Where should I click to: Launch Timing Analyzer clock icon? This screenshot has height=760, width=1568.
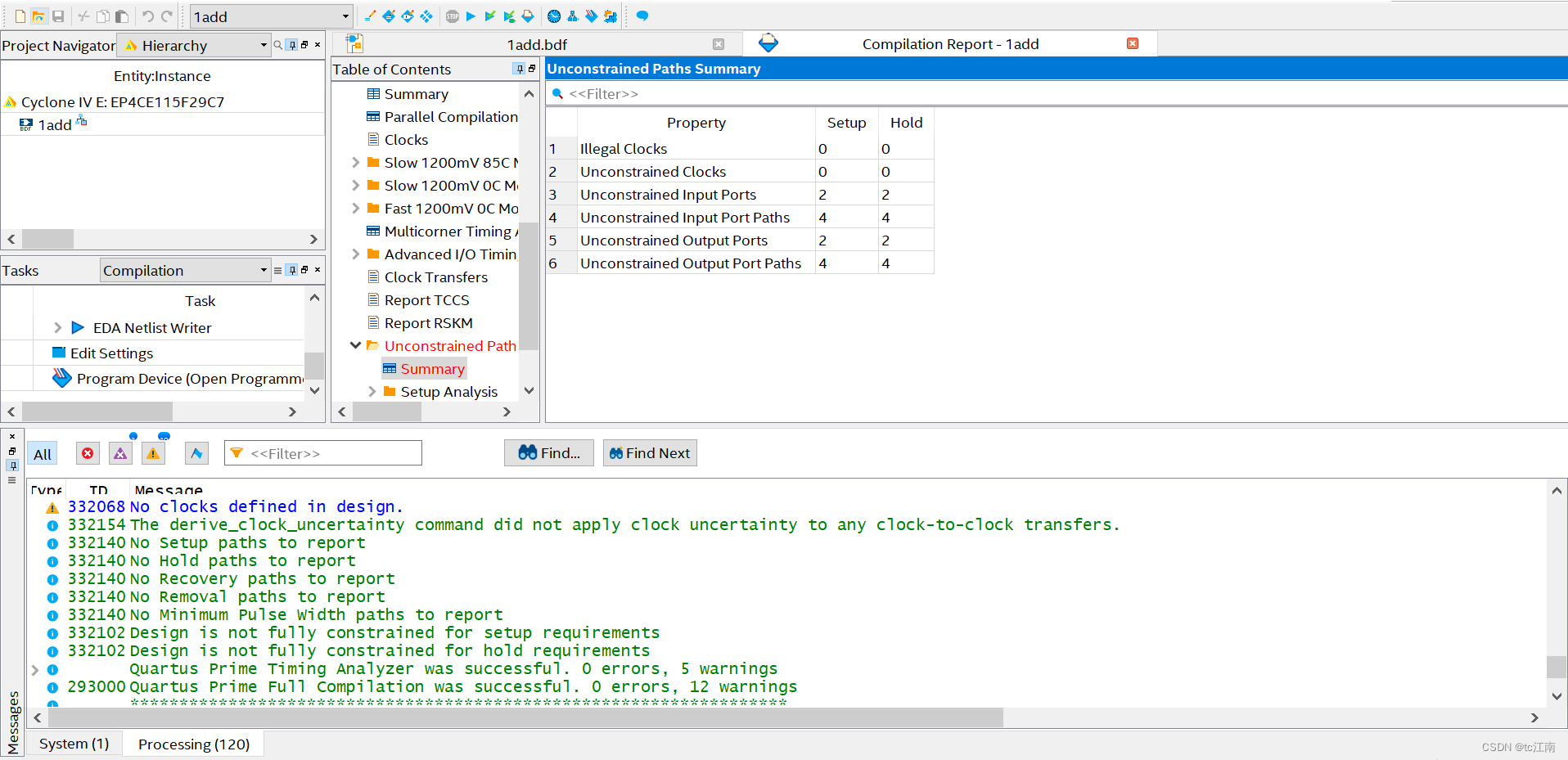coord(554,16)
